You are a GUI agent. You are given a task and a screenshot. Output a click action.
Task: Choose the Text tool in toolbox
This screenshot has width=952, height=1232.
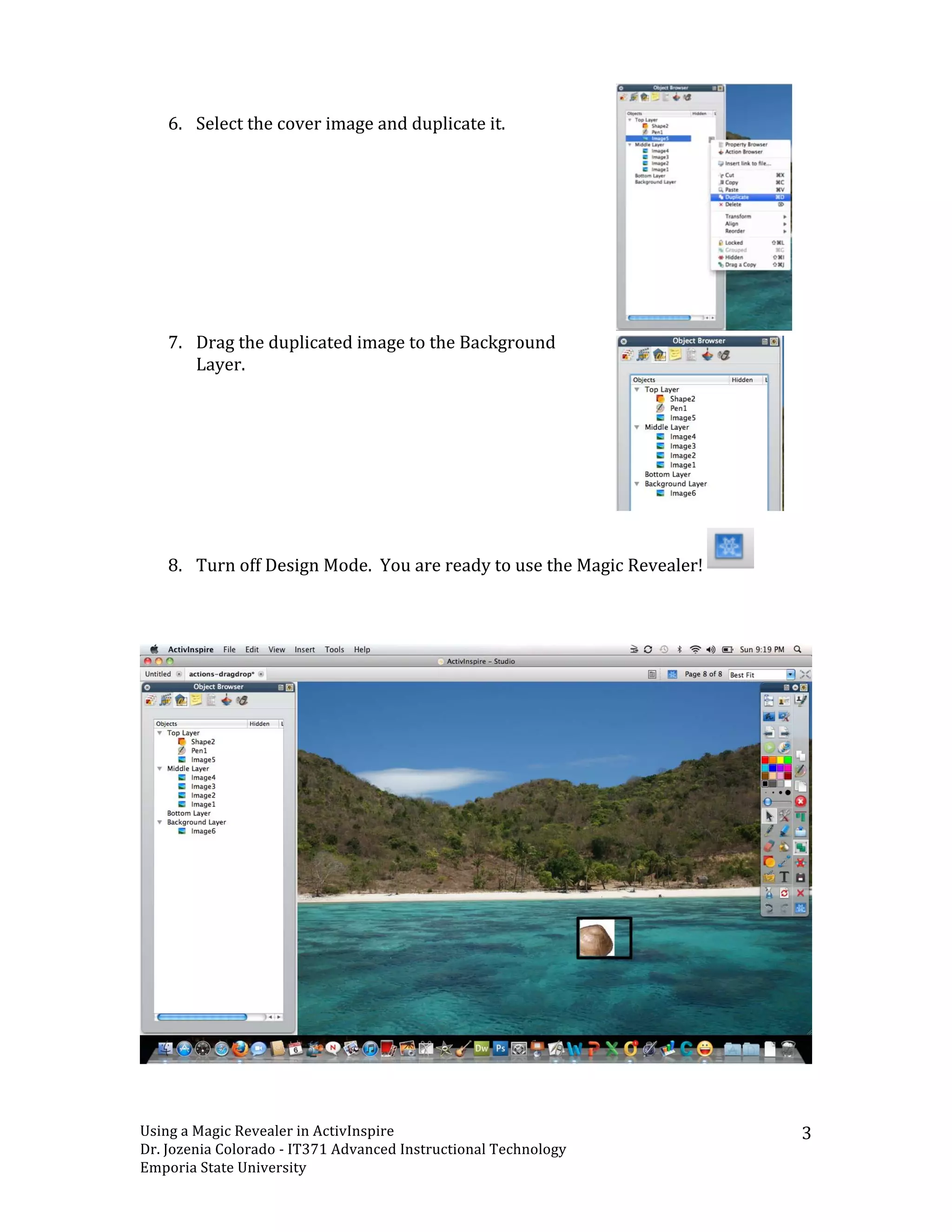pos(785,877)
